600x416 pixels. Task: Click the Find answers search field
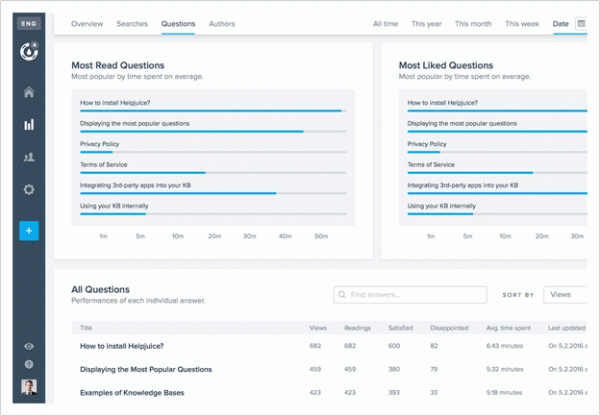(x=410, y=295)
